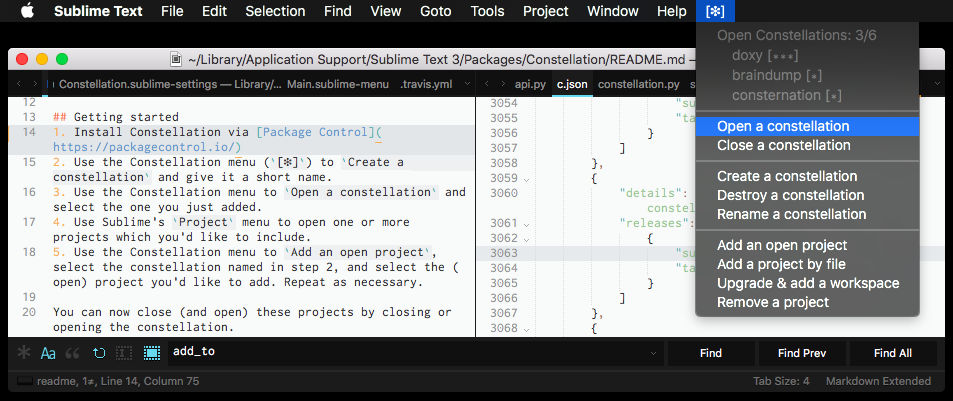Collapse code fold arrow at line 3068
This screenshot has height=401, width=953.
[x=526, y=329]
